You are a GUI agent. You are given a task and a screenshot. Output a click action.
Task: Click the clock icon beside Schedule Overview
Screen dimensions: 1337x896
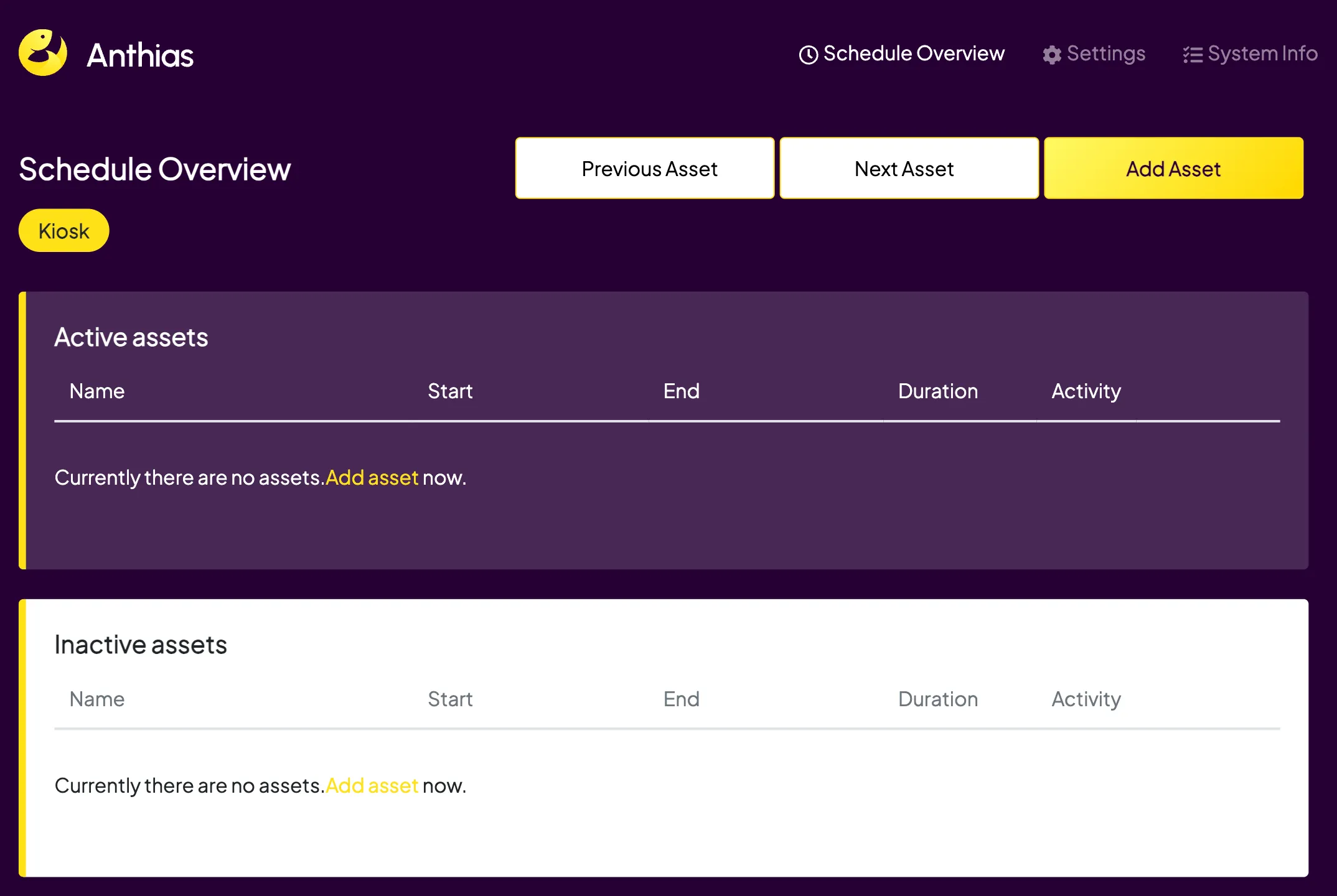click(x=809, y=54)
